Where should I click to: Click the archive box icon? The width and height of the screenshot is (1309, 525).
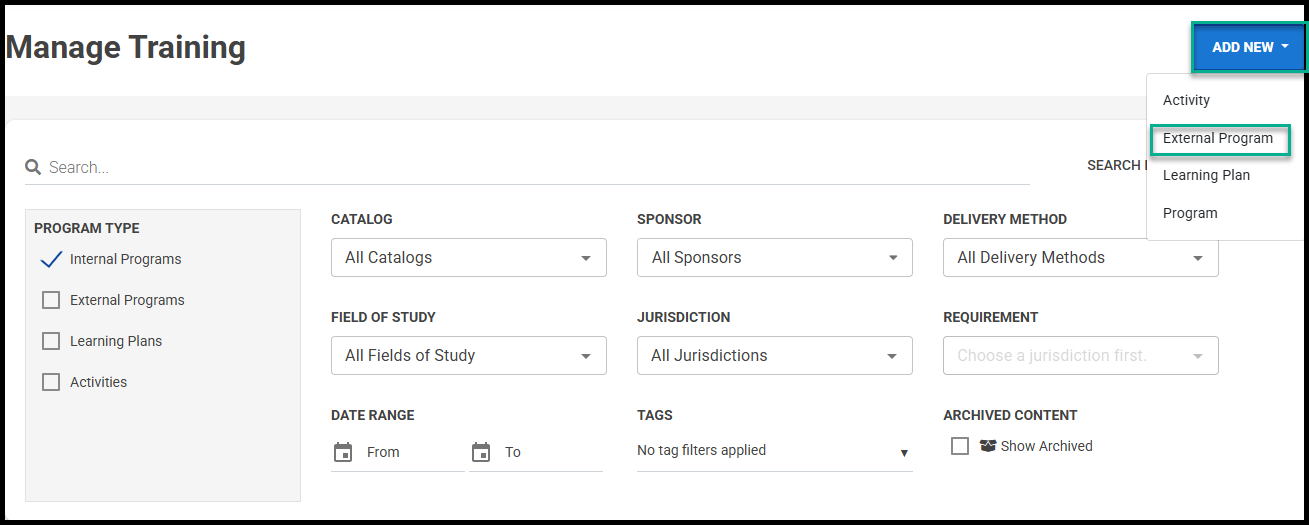988,446
